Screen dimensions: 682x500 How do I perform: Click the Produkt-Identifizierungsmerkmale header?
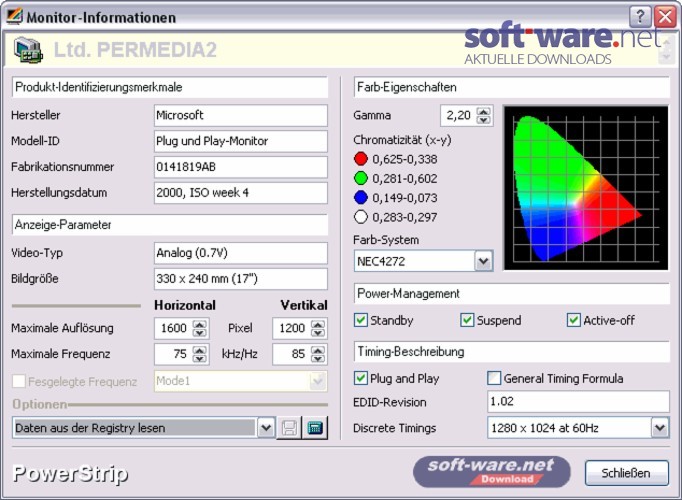[170, 87]
